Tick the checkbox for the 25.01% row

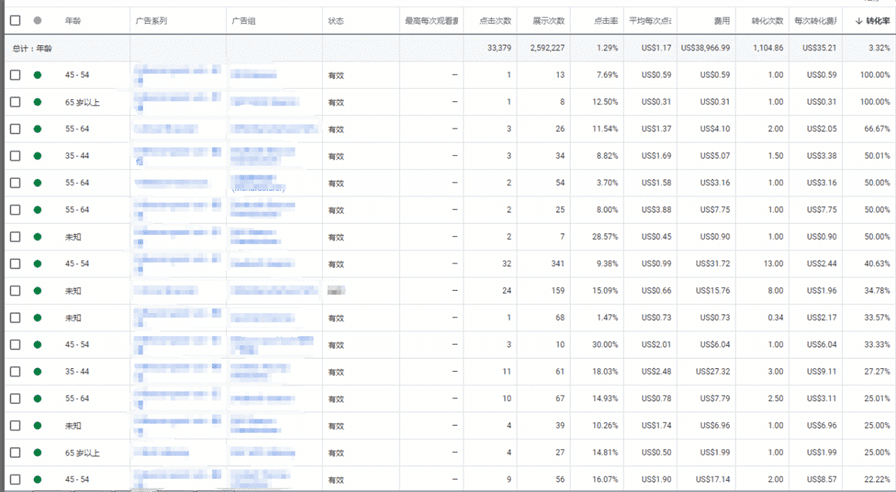click(15, 399)
